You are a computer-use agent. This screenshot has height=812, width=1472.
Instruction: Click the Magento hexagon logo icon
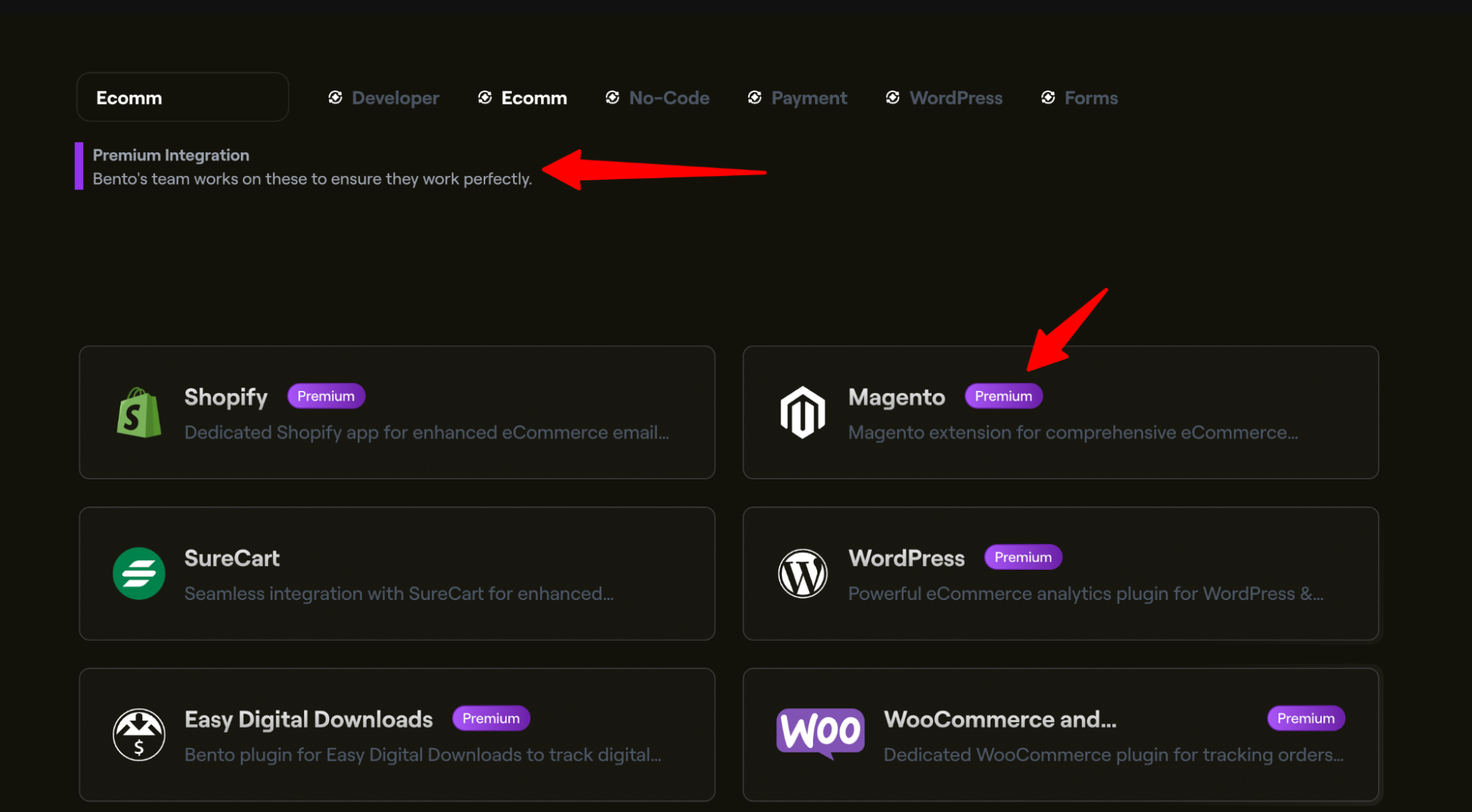(x=802, y=412)
